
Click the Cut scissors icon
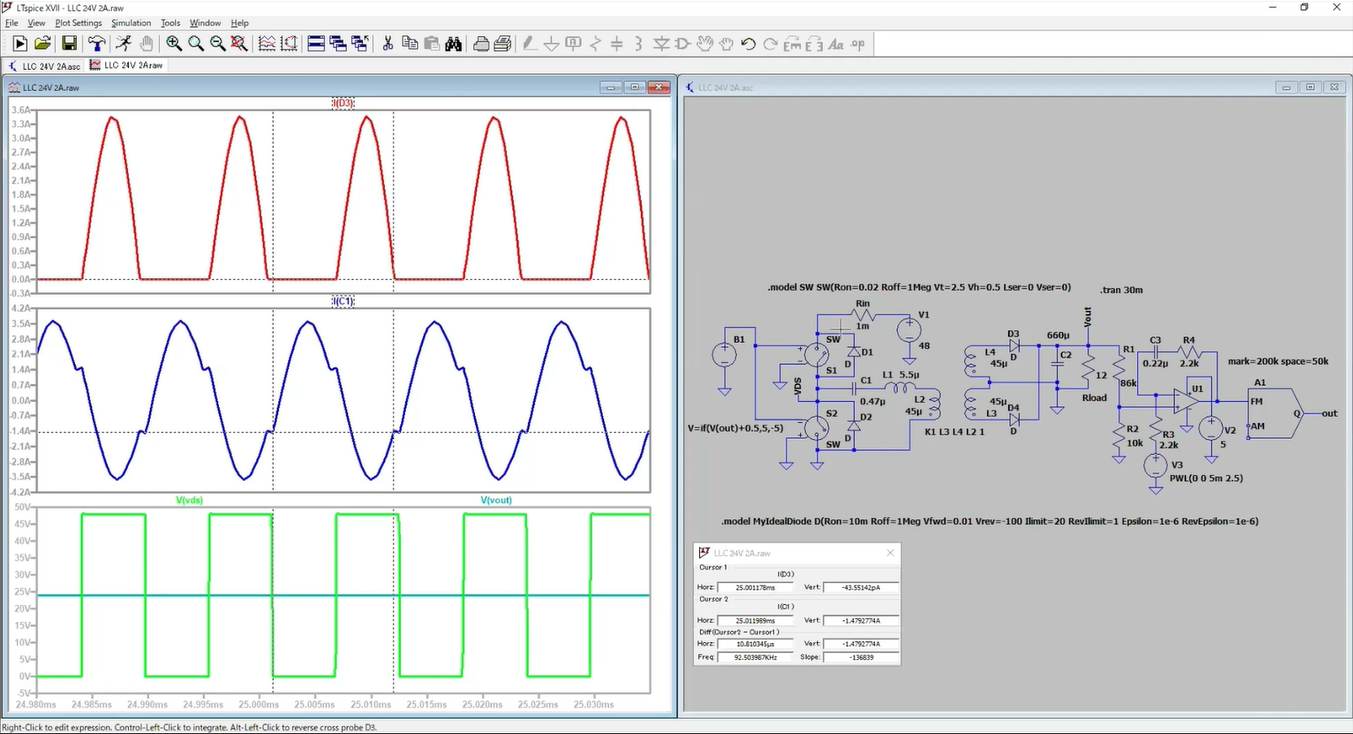point(388,43)
